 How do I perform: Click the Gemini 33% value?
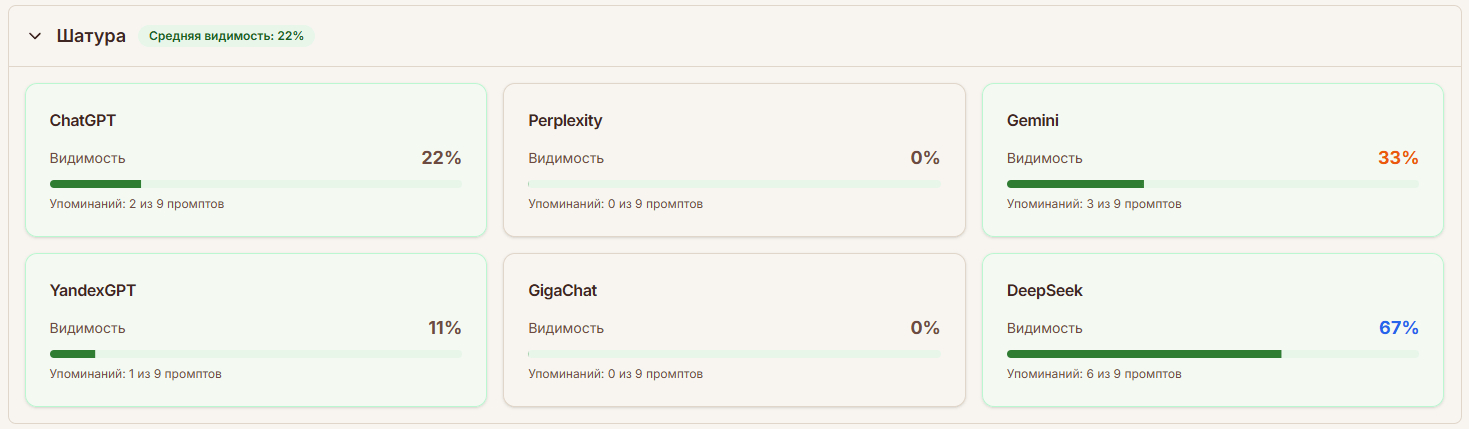(x=1398, y=158)
